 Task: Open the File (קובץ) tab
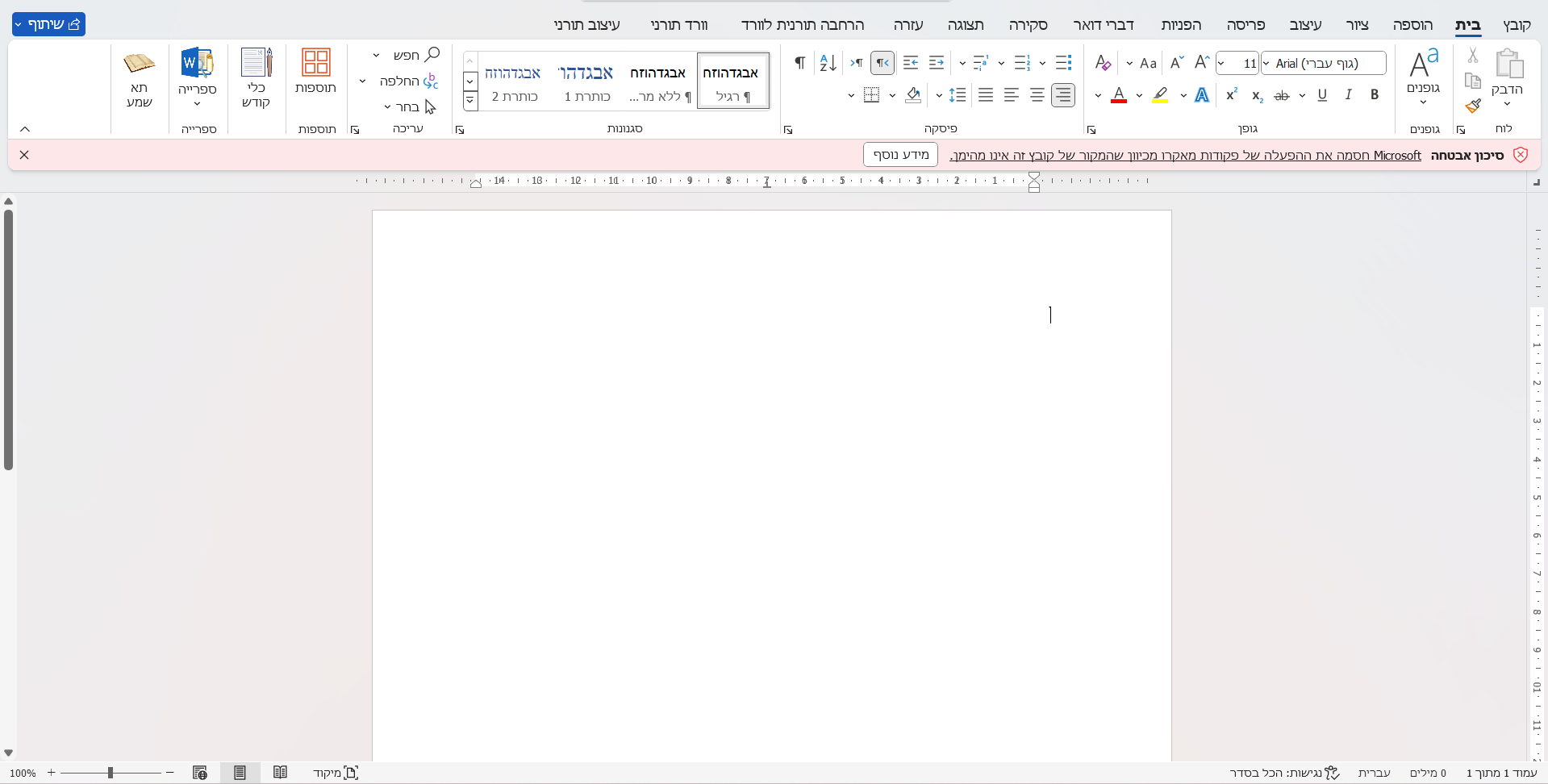(1517, 25)
